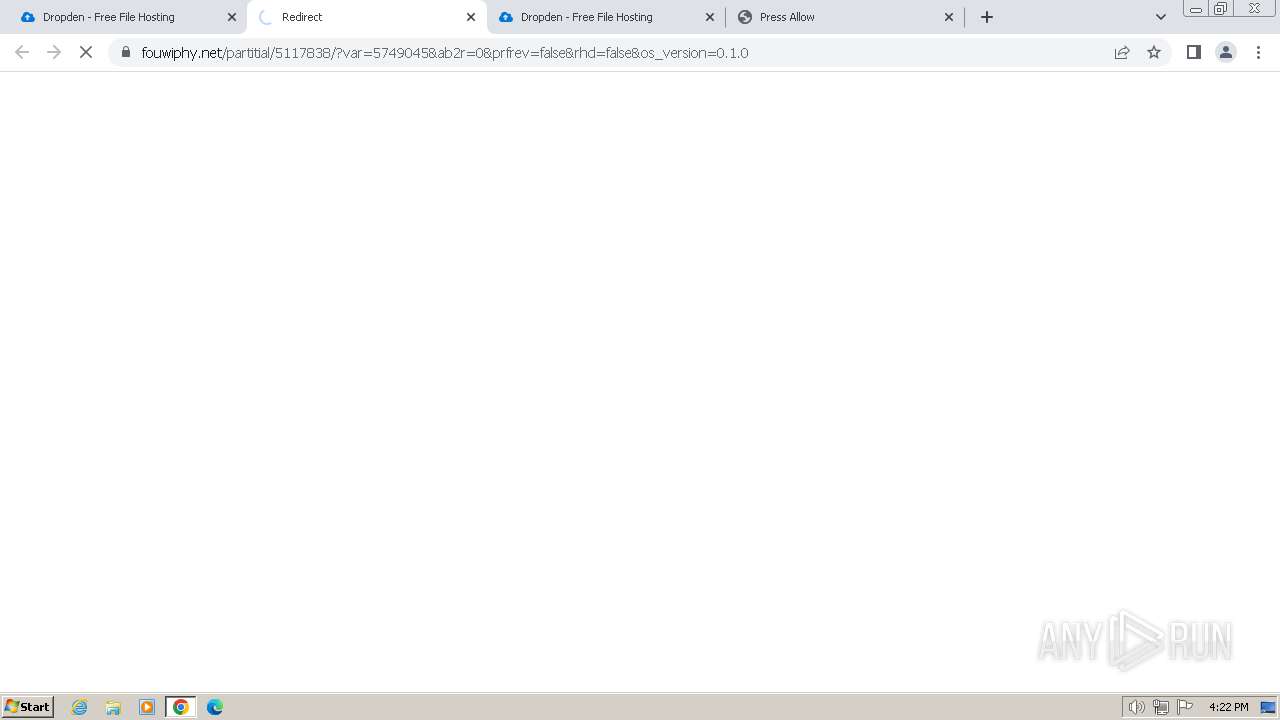This screenshot has height=720, width=1280.
Task: Minimize the Chrome window
Action: 1195,9
